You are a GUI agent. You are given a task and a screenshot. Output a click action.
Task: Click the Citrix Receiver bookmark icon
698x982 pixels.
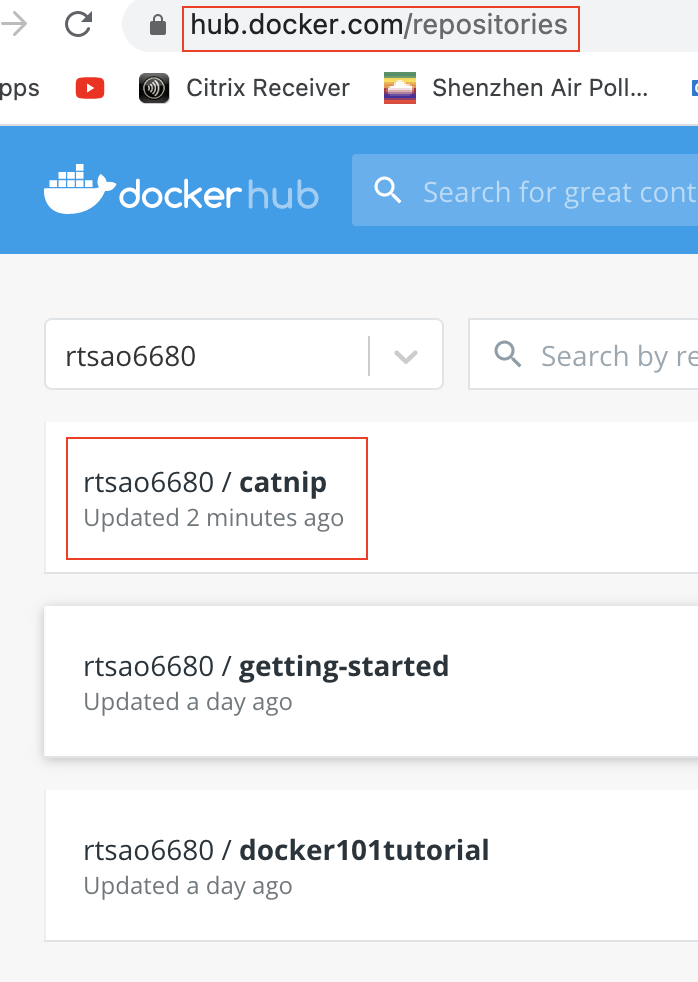[x=154, y=88]
